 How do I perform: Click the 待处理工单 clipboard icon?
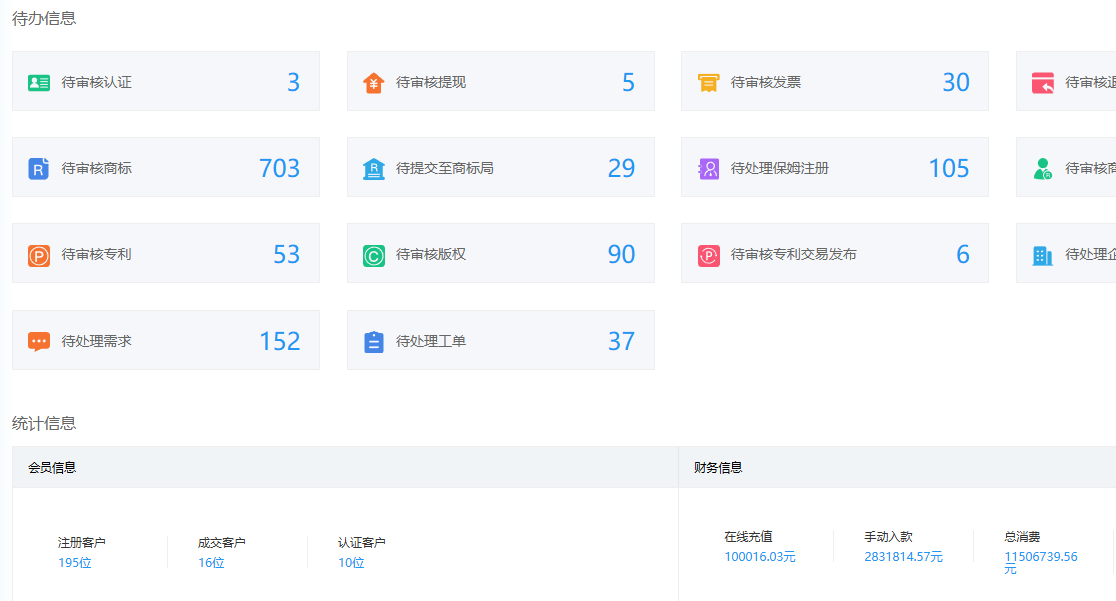373,342
